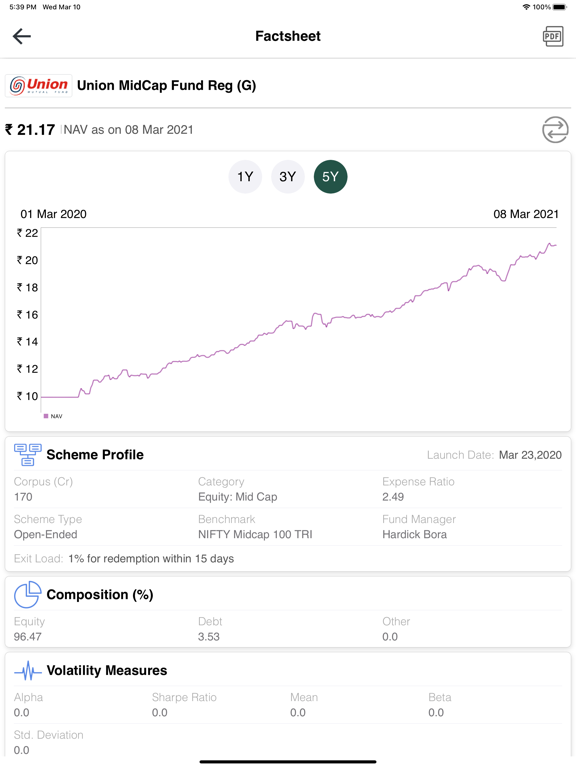
Task: Tap the Factsheet header title
Action: pos(288,36)
